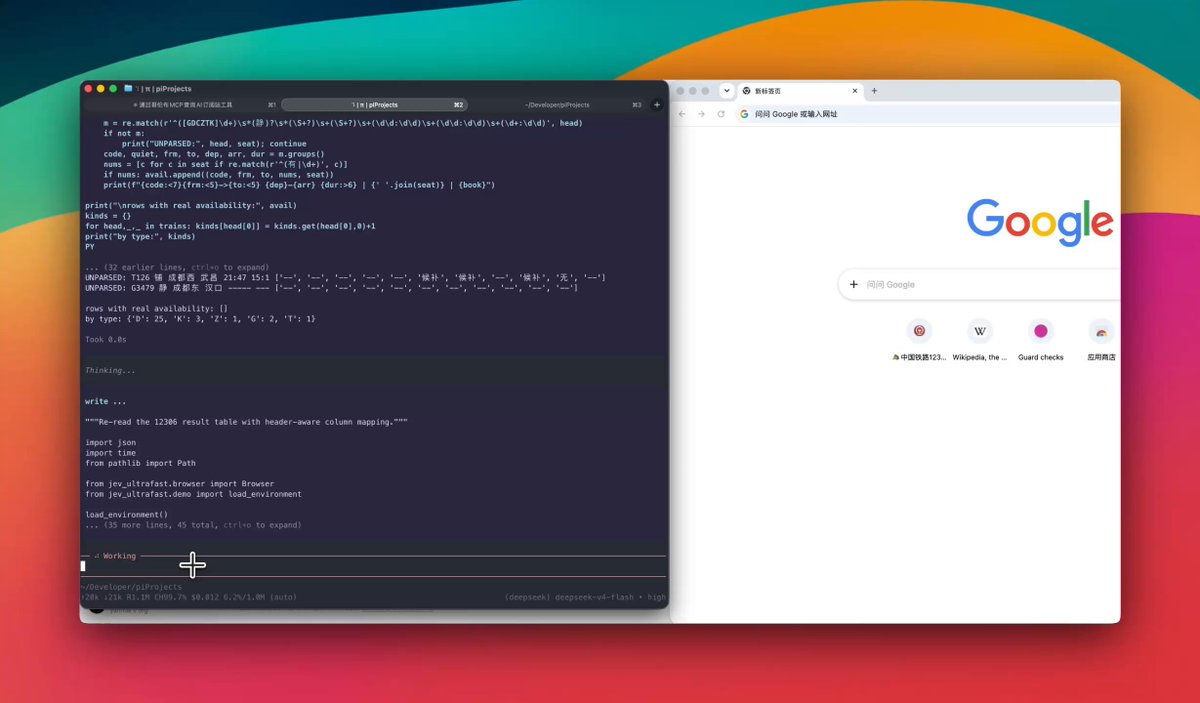The image size is (1200, 703).
Task: Click the Google G icon in Chrome's address bar
Action: click(744, 114)
